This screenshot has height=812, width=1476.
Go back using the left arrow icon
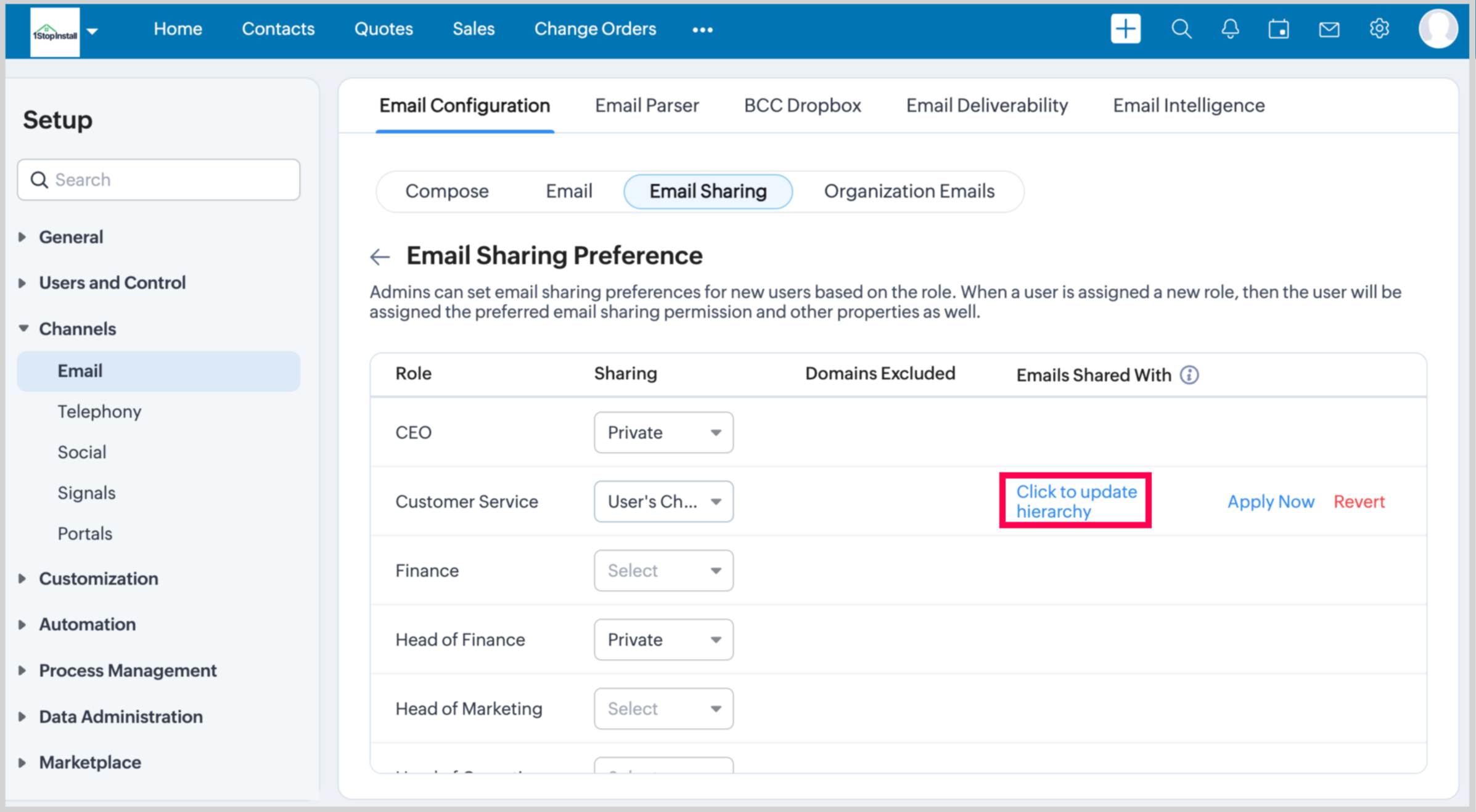(x=380, y=256)
